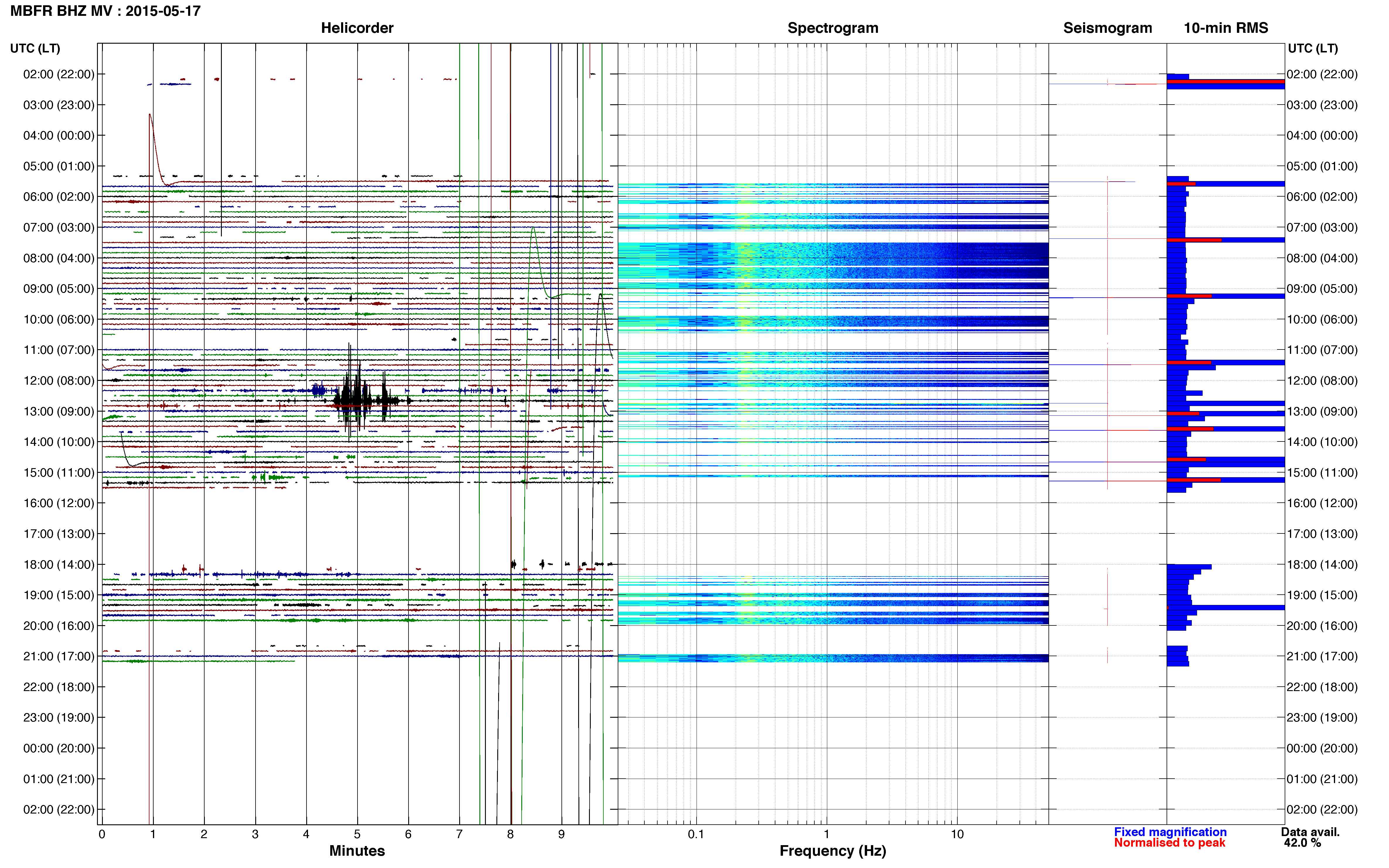Click right time label '18:00 (14:00)'

tap(1322, 564)
